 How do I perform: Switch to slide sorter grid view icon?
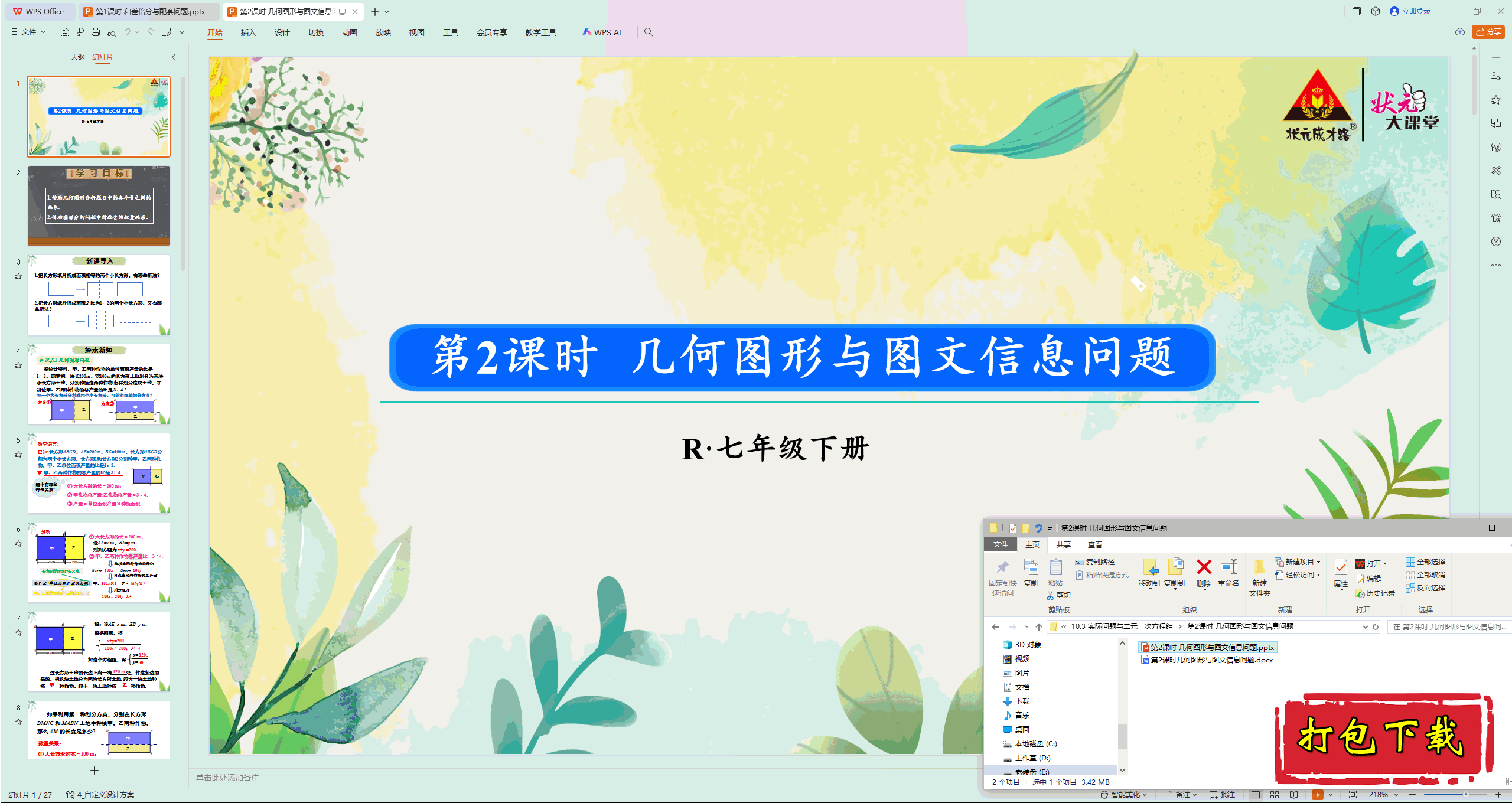coord(1275,795)
